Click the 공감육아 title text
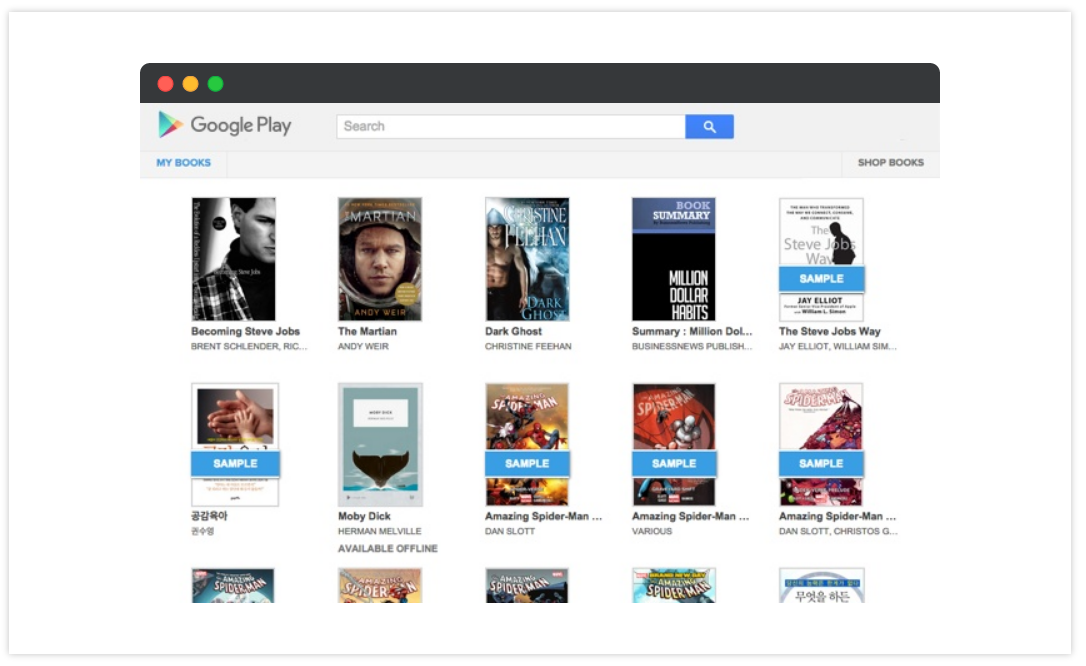The width and height of the screenshot is (1086, 666). point(209,516)
